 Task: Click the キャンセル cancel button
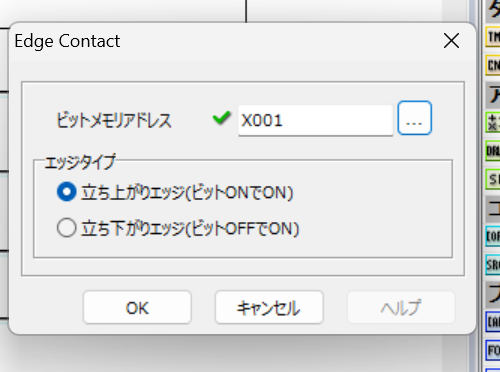pos(269,307)
